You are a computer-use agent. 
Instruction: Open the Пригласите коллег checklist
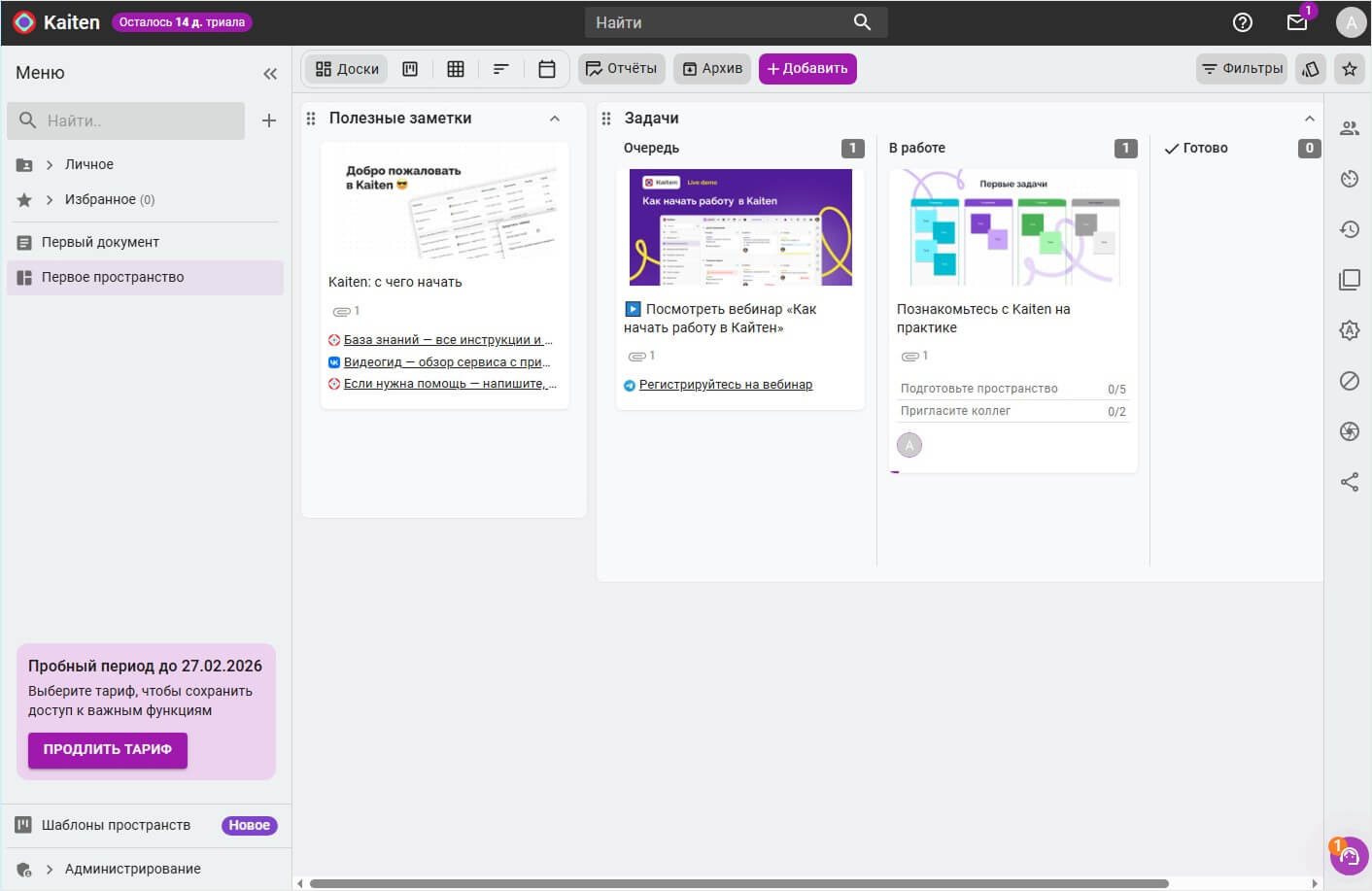[x=1012, y=411]
